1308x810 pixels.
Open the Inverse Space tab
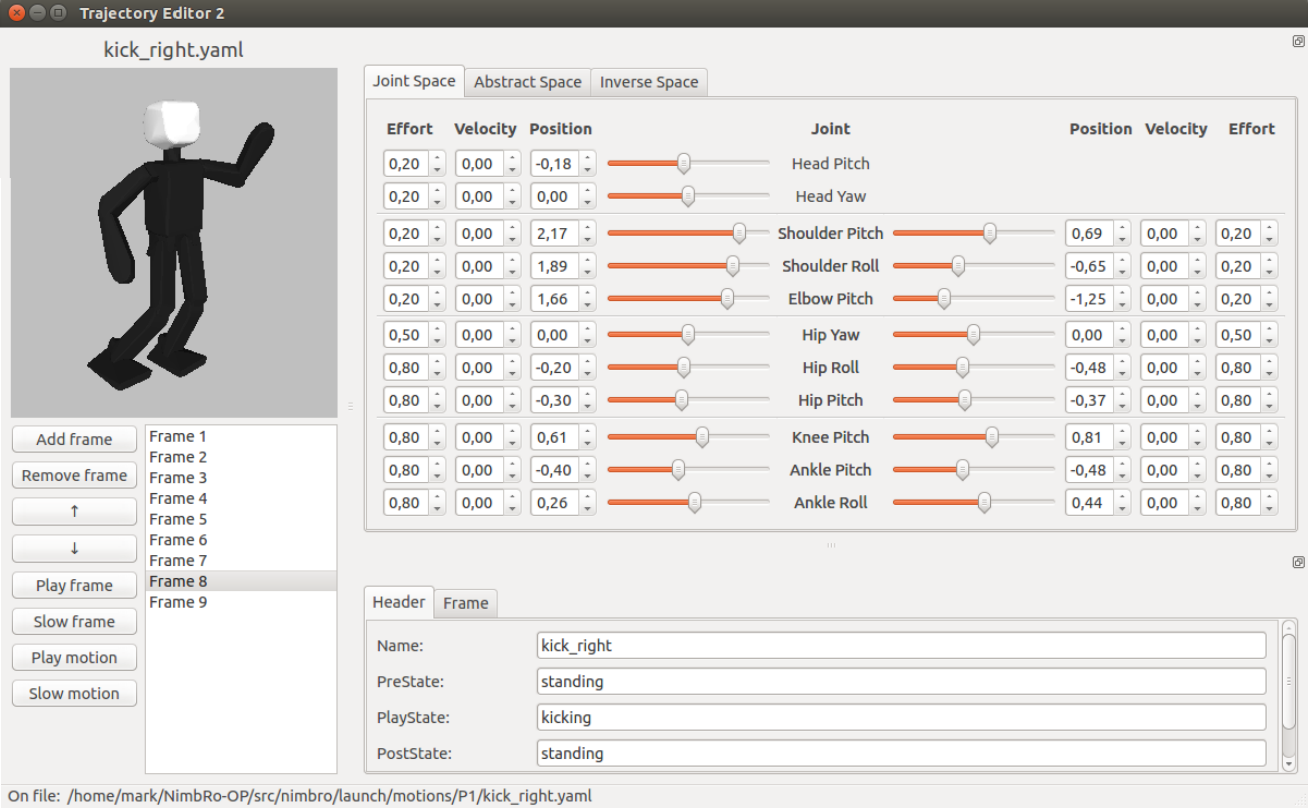649,82
